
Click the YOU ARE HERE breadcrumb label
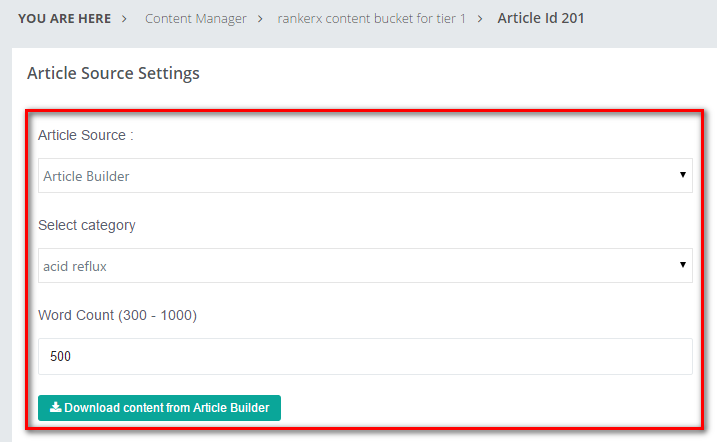(x=64, y=19)
